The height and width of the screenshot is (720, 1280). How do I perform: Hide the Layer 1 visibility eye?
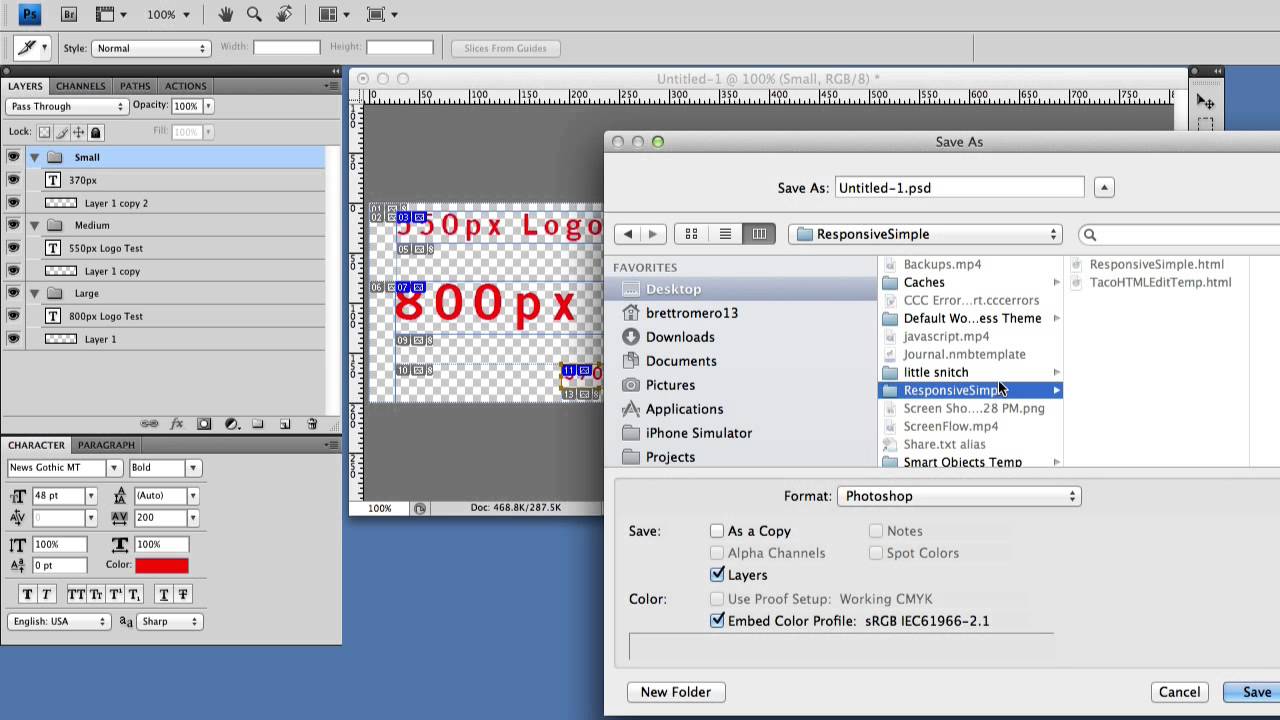(x=13, y=339)
